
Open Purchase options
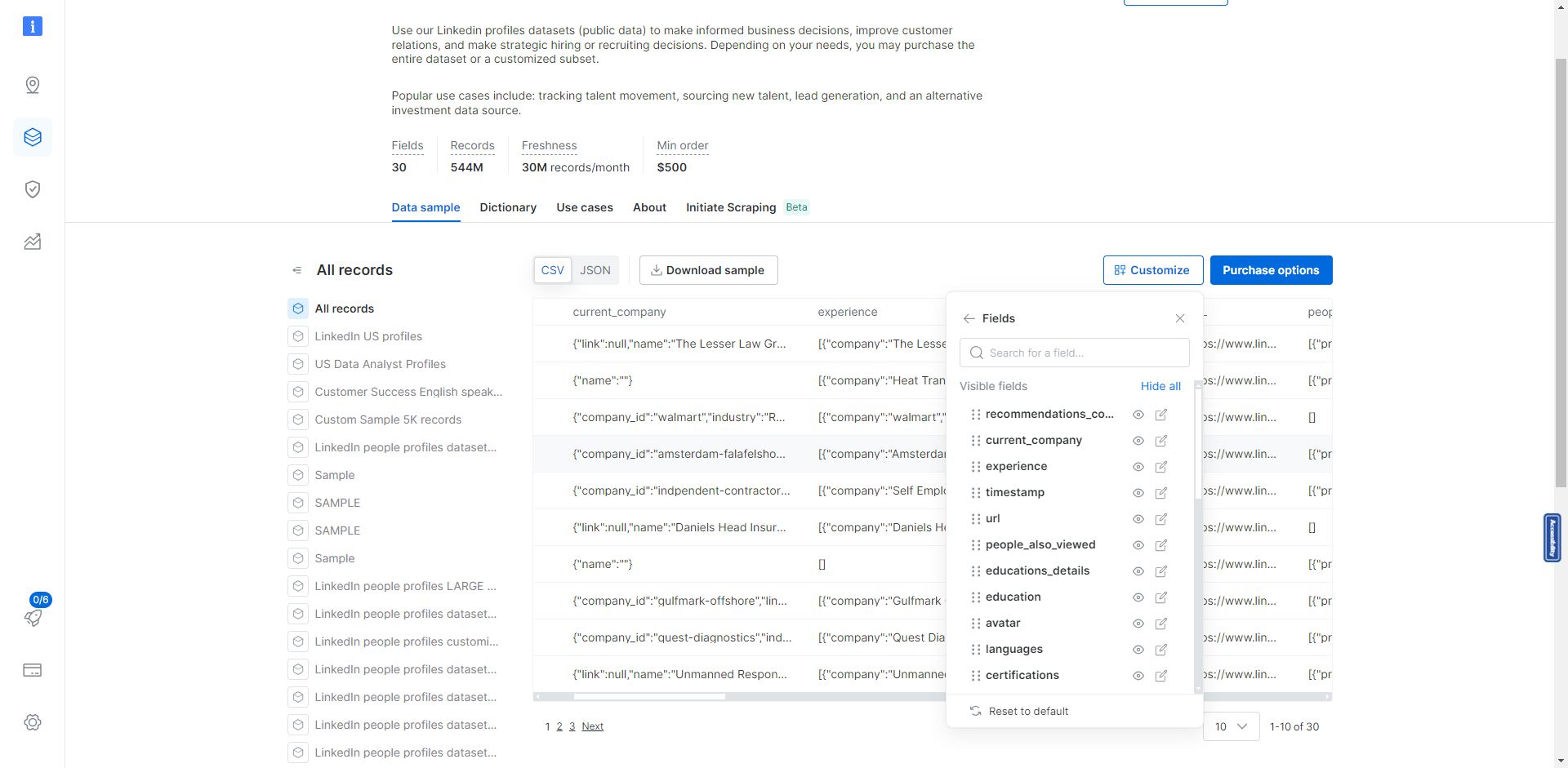pos(1271,270)
